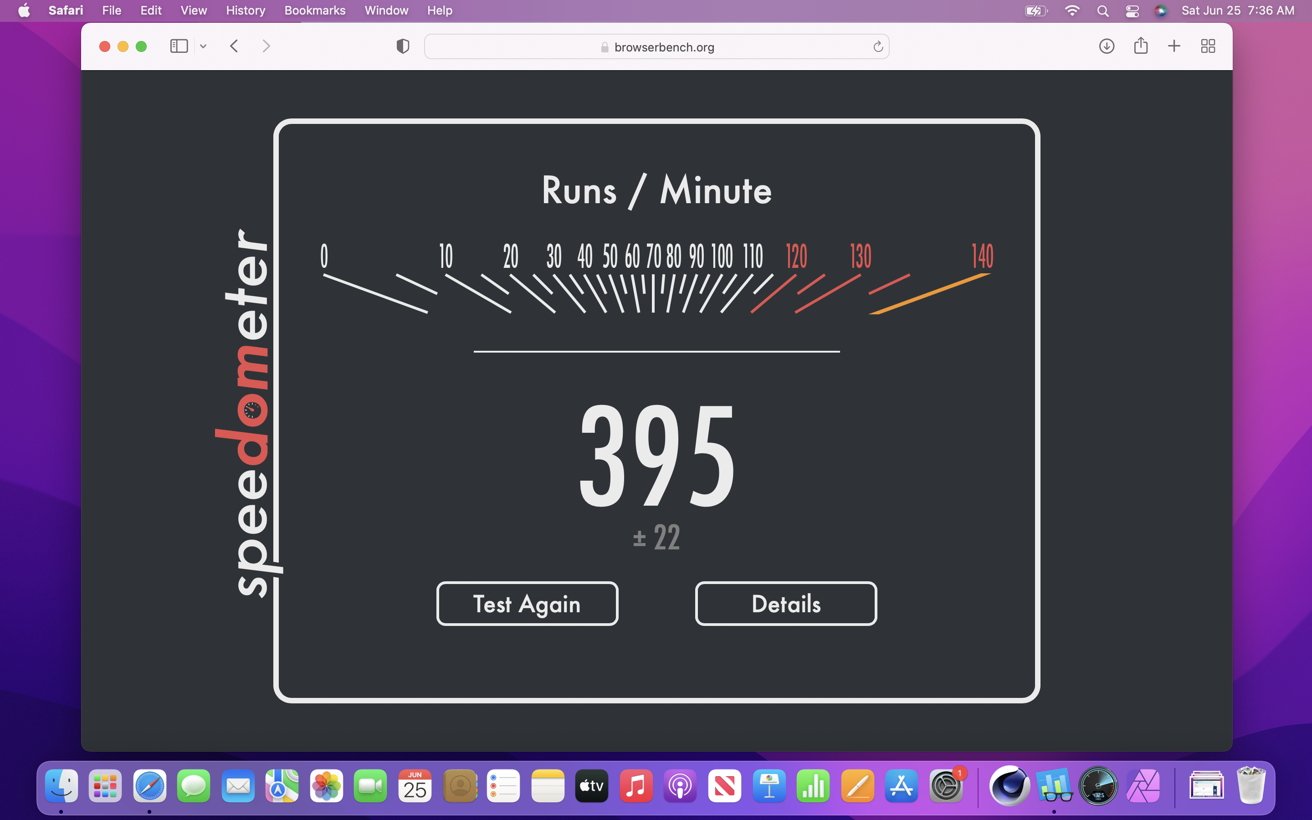The image size is (1312, 820).
Task: Open System Preferences from the Dock
Action: pos(946,786)
